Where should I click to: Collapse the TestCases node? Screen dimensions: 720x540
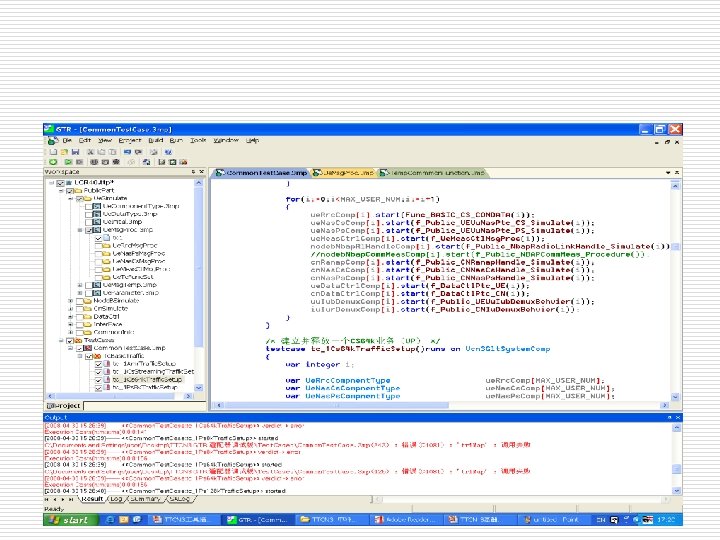61,340
